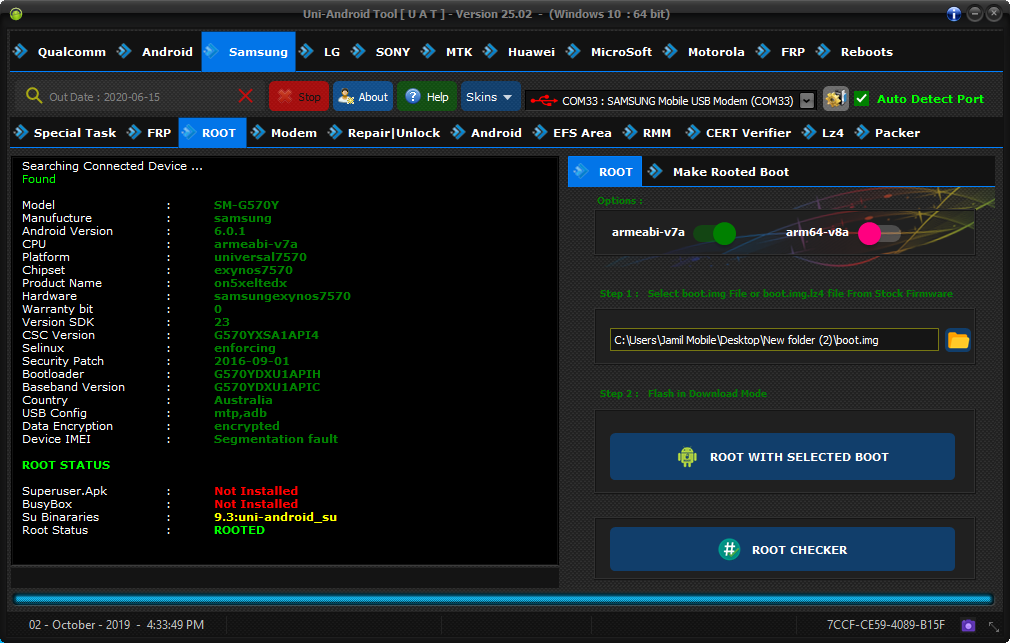Open the Skins dropdown menu

point(490,97)
